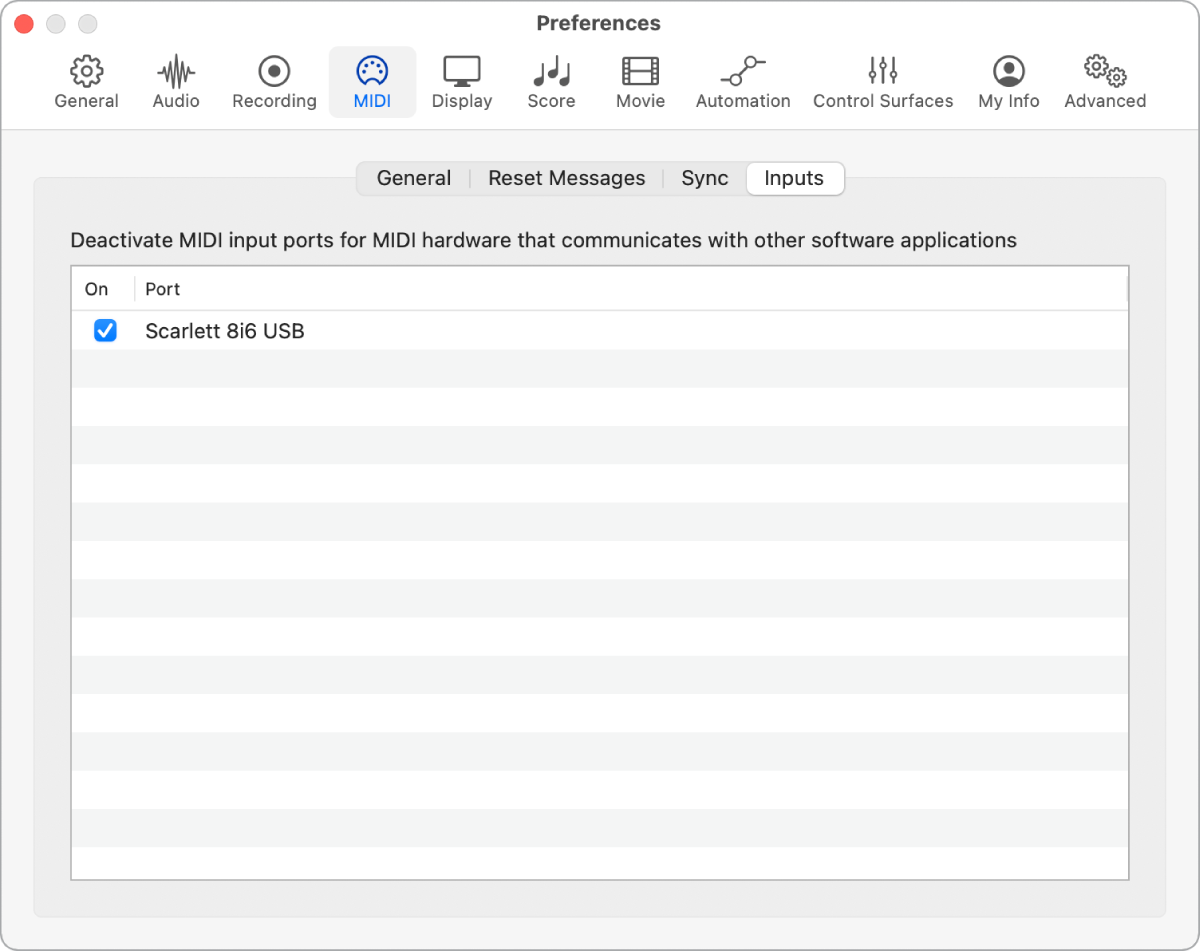Viewport: 1202px width, 952px height.
Task: Open the General preferences gear icon
Action: tap(87, 72)
